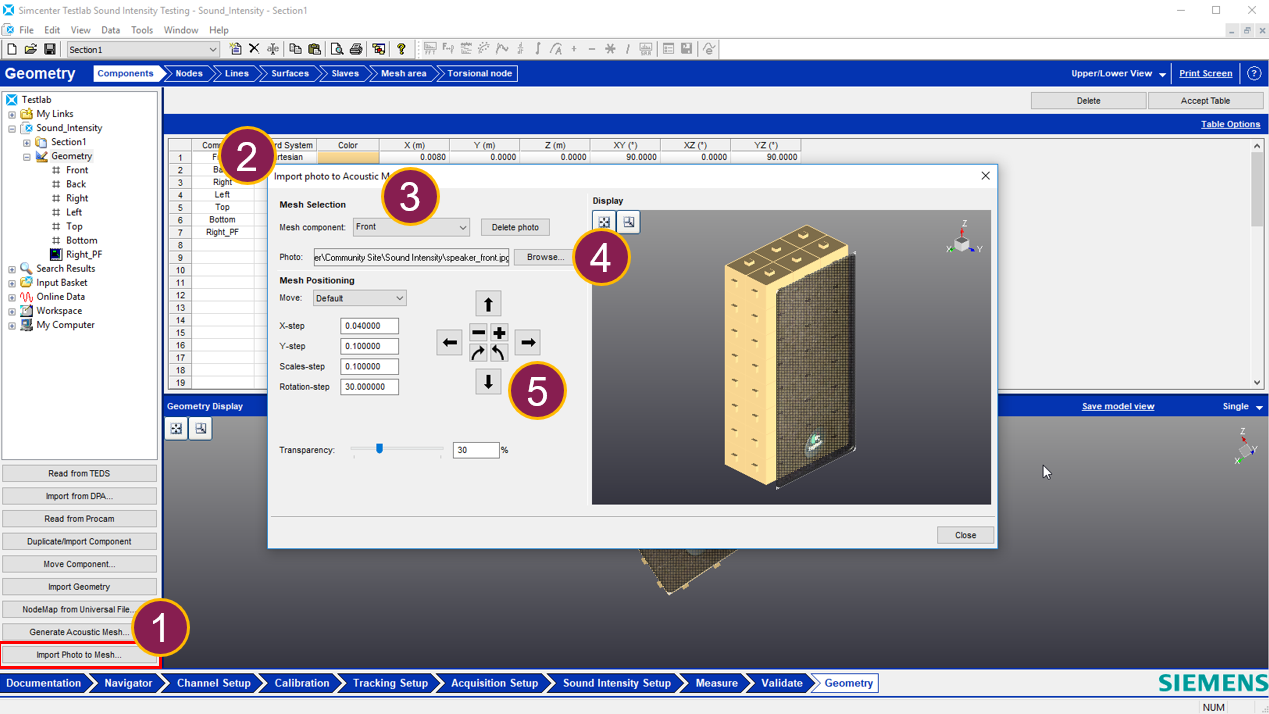The width and height of the screenshot is (1269, 714).
Task: Click the plus scale-up button
Action: [x=499, y=332]
